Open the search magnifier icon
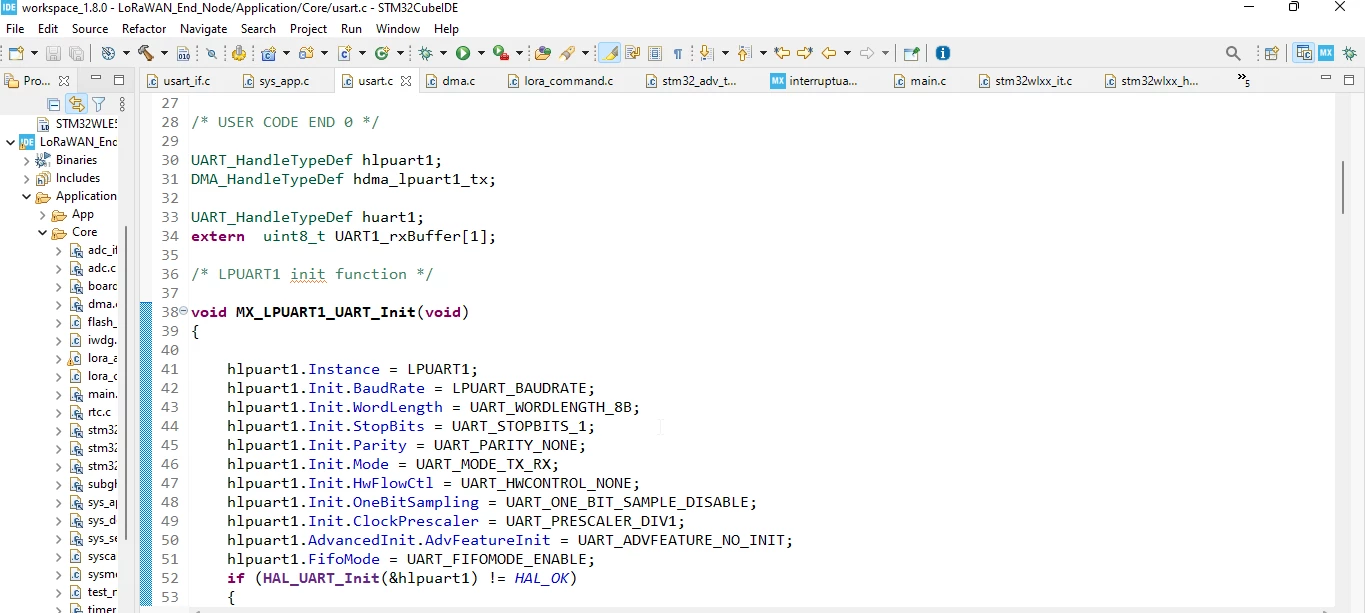The height and width of the screenshot is (613, 1365). pyautogui.click(x=1233, y=53)
